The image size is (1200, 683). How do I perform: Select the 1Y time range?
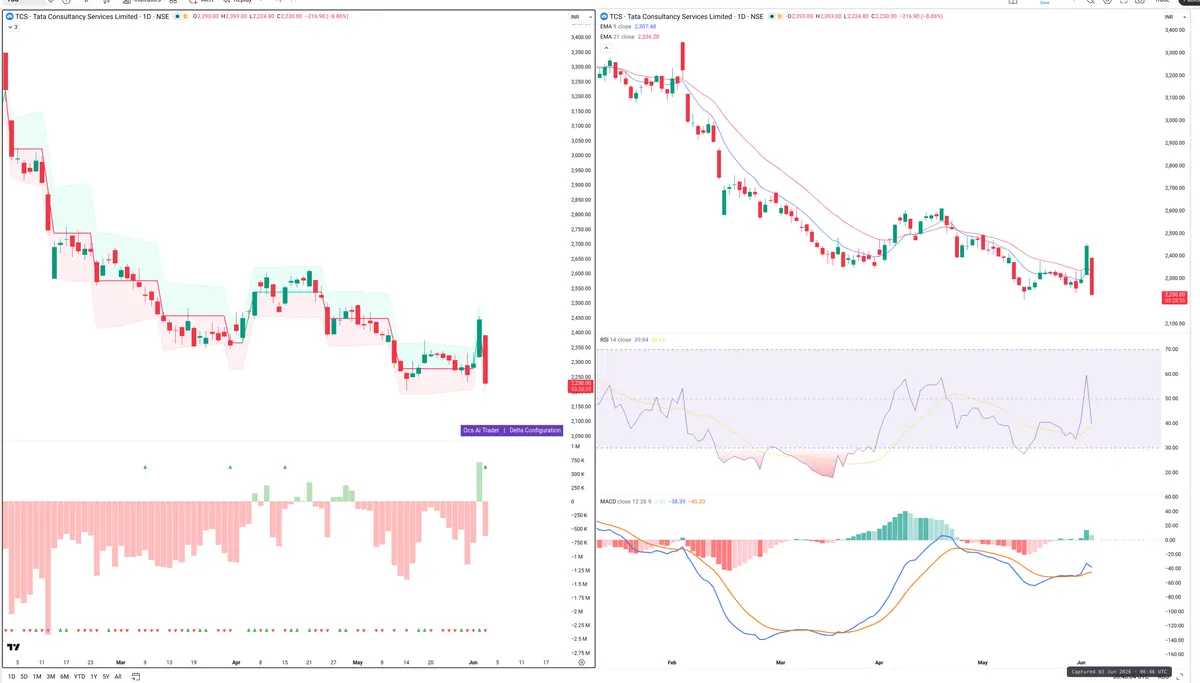[94, 677]
